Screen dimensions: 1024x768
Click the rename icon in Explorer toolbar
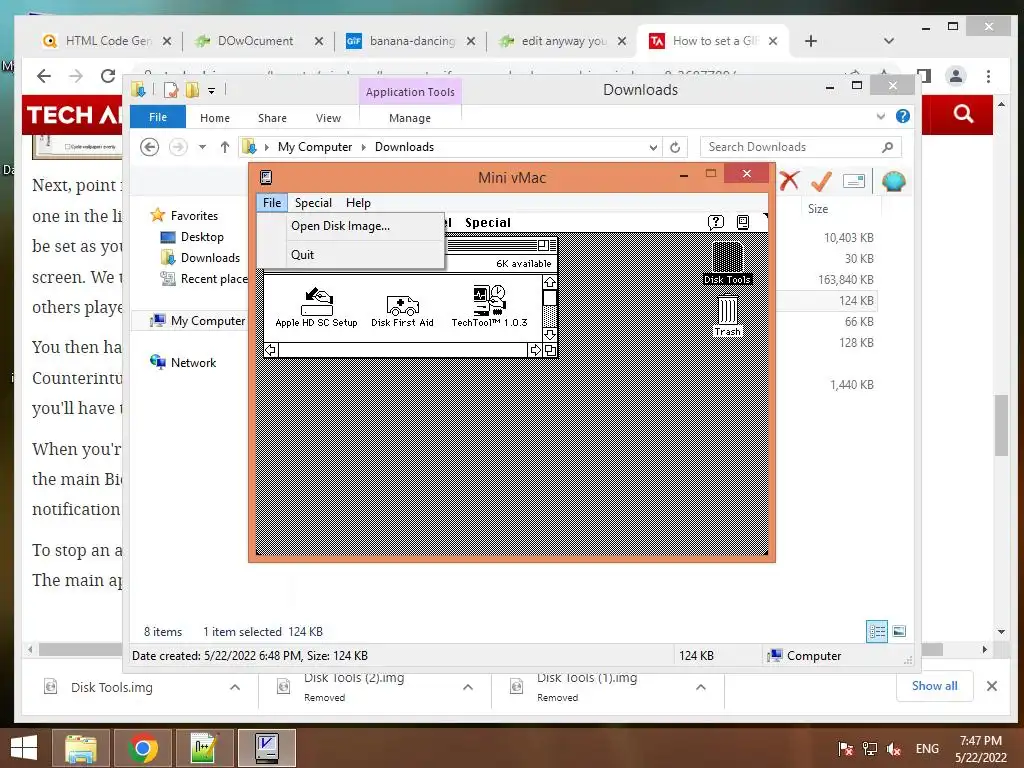pos(854,181)
